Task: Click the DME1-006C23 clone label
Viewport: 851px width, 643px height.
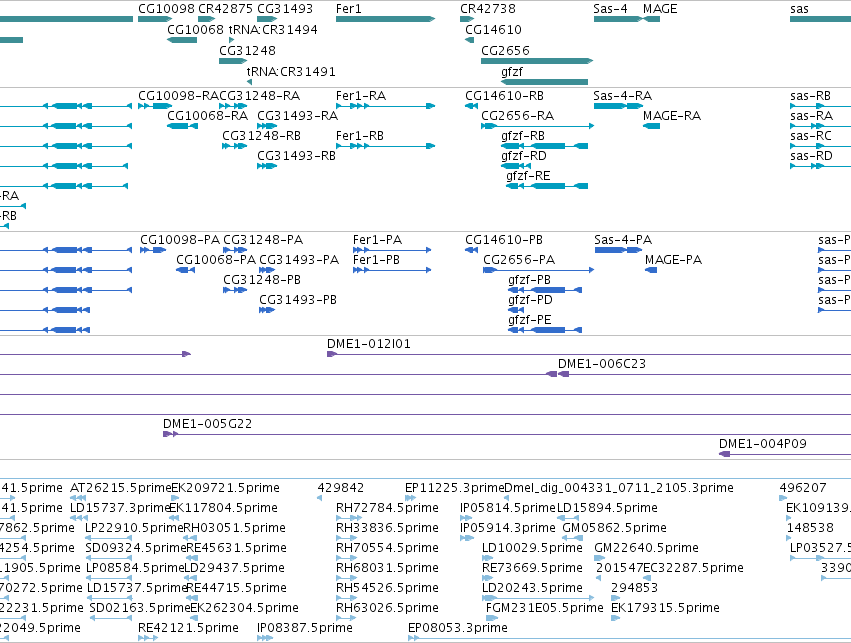Action: pos(602,364)
